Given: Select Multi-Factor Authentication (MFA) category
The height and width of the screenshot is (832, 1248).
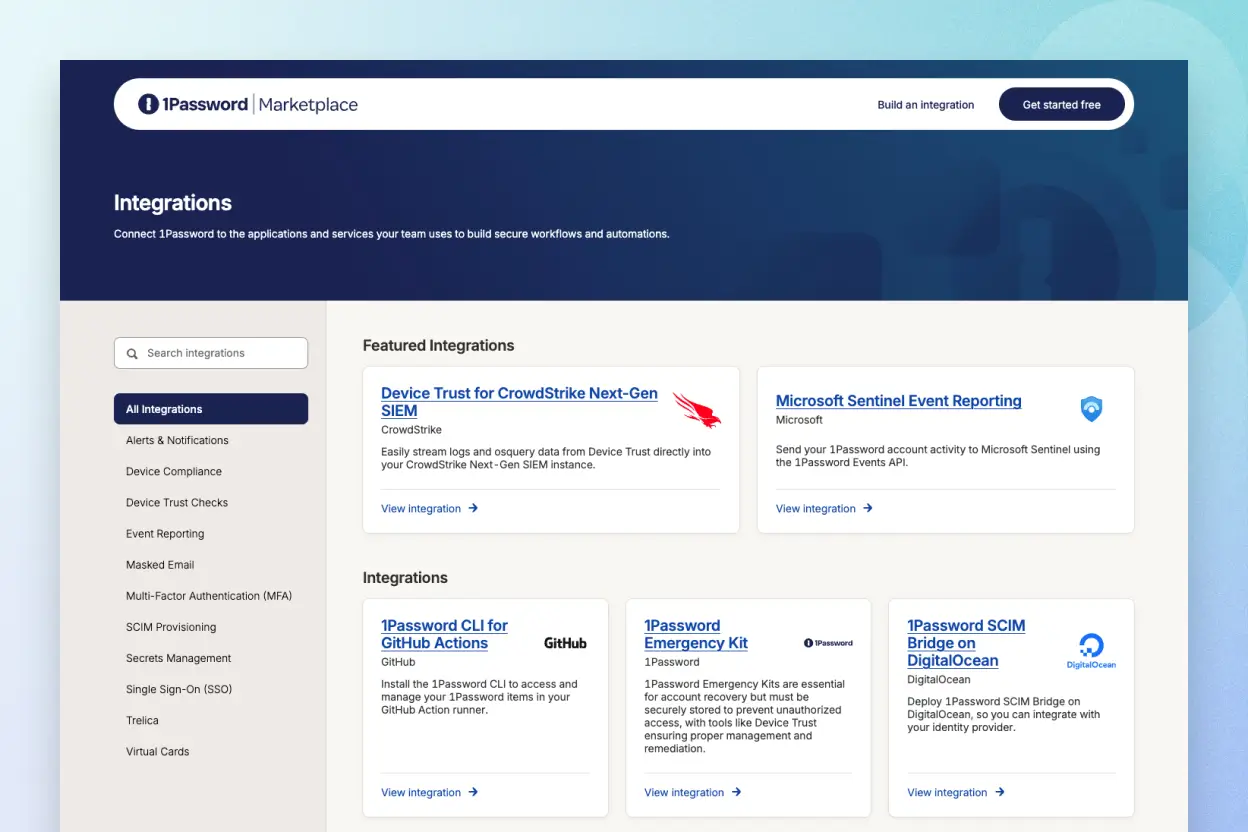Looking at the screenshot, I should coord(211,596).
